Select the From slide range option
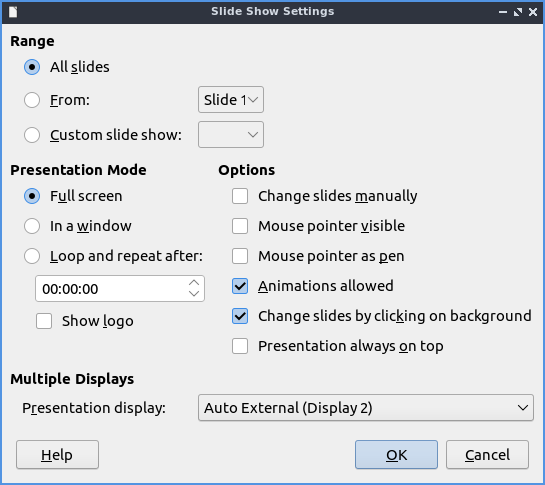 [32, 100]
